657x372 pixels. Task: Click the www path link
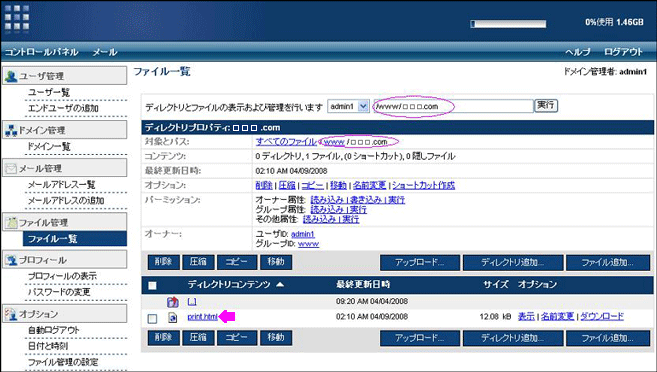[334, 142]
